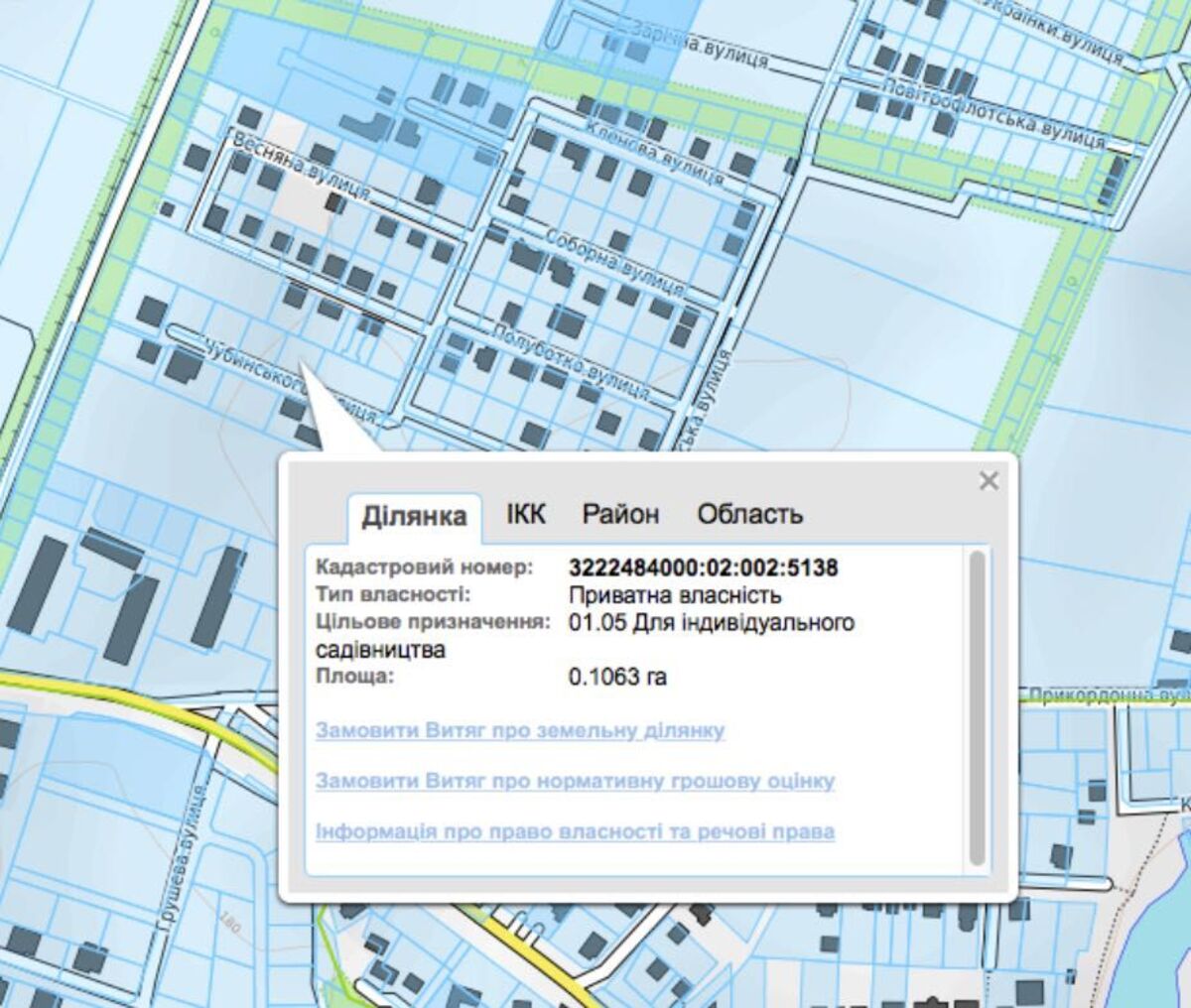Click the Весняна вулиця street label

(301, 169)
